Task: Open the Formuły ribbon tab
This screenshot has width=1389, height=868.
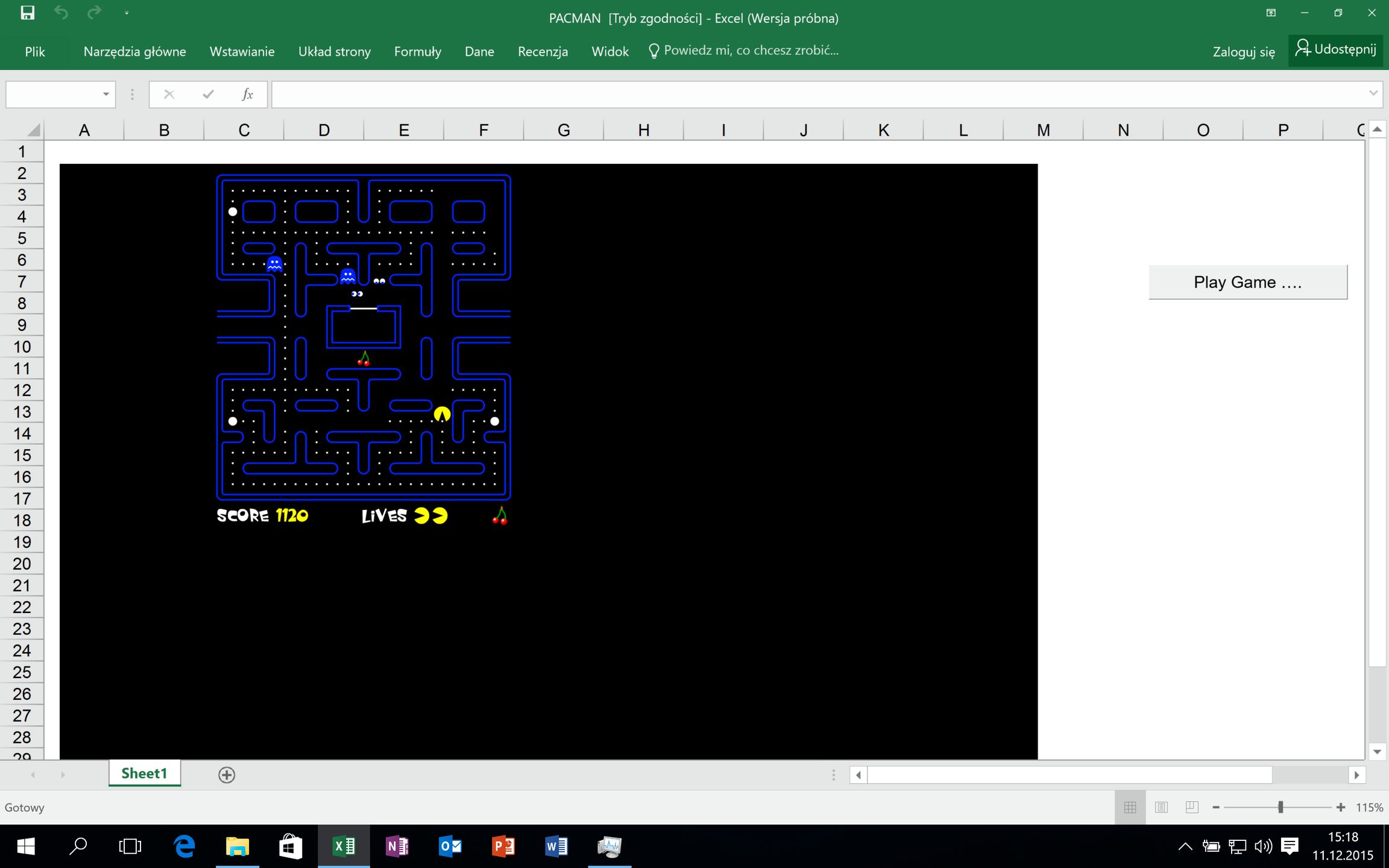Action: 417,52
